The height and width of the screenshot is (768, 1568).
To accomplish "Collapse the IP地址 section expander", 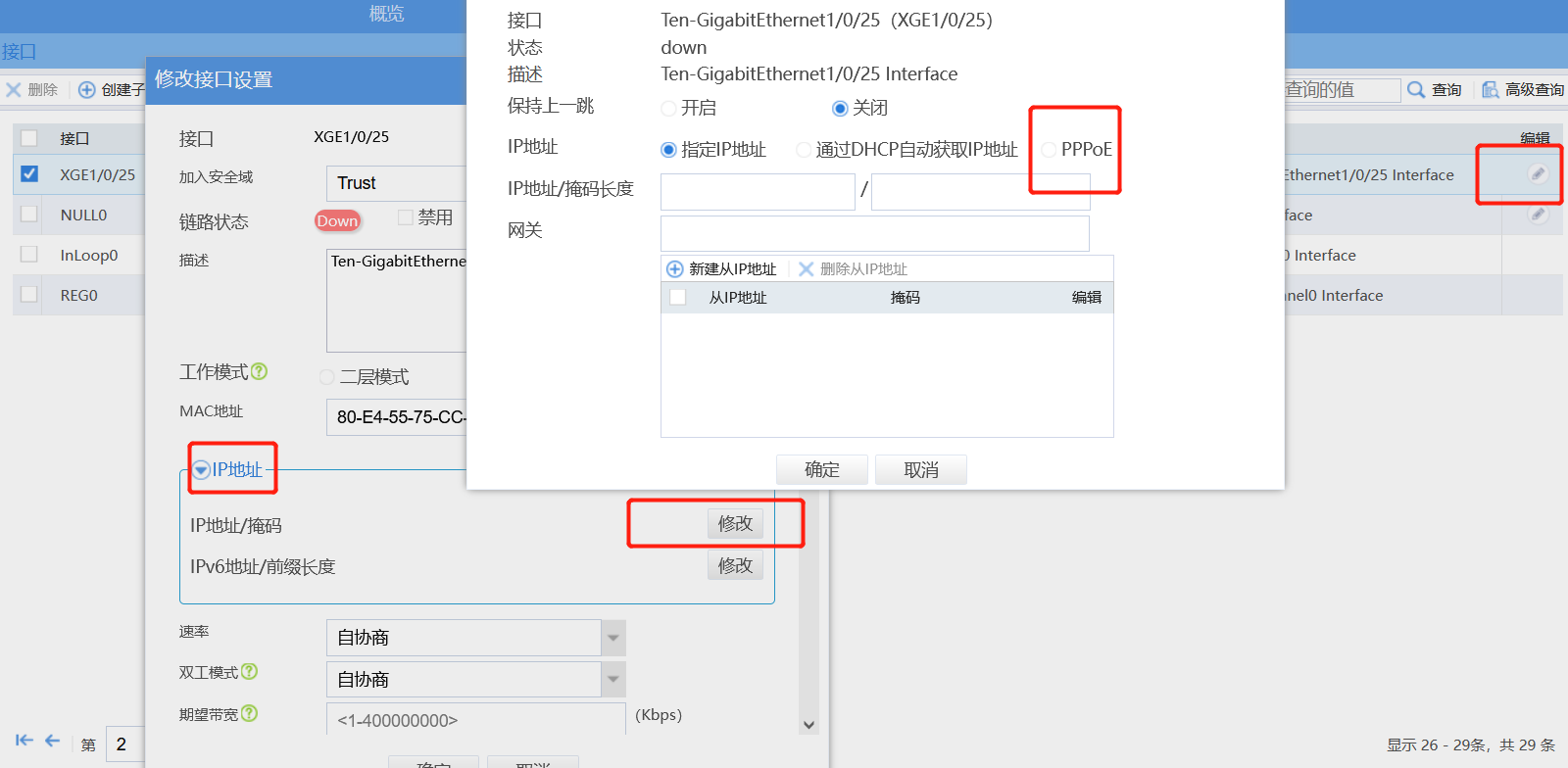I will pos(201,470).
